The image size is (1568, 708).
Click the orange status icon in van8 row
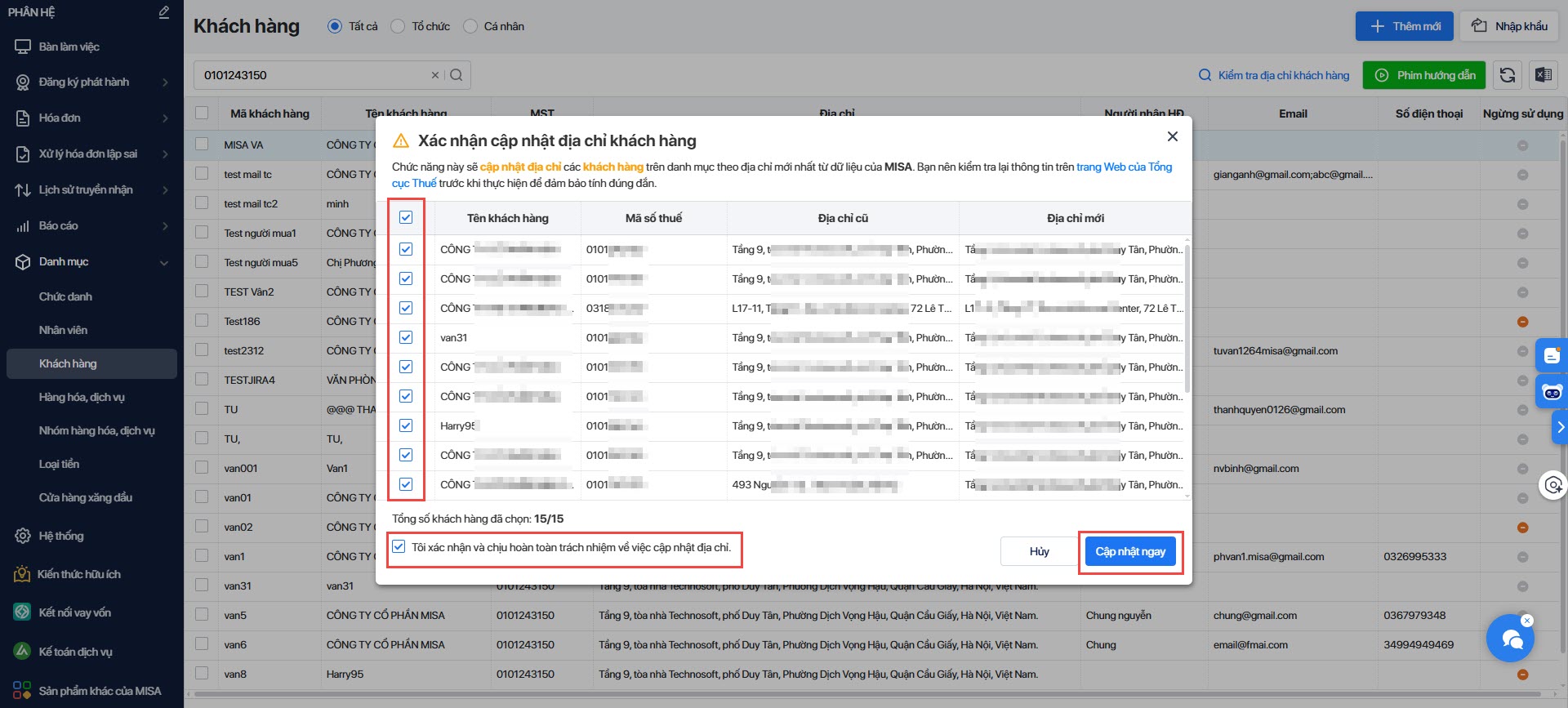[x=1522, y=675]
